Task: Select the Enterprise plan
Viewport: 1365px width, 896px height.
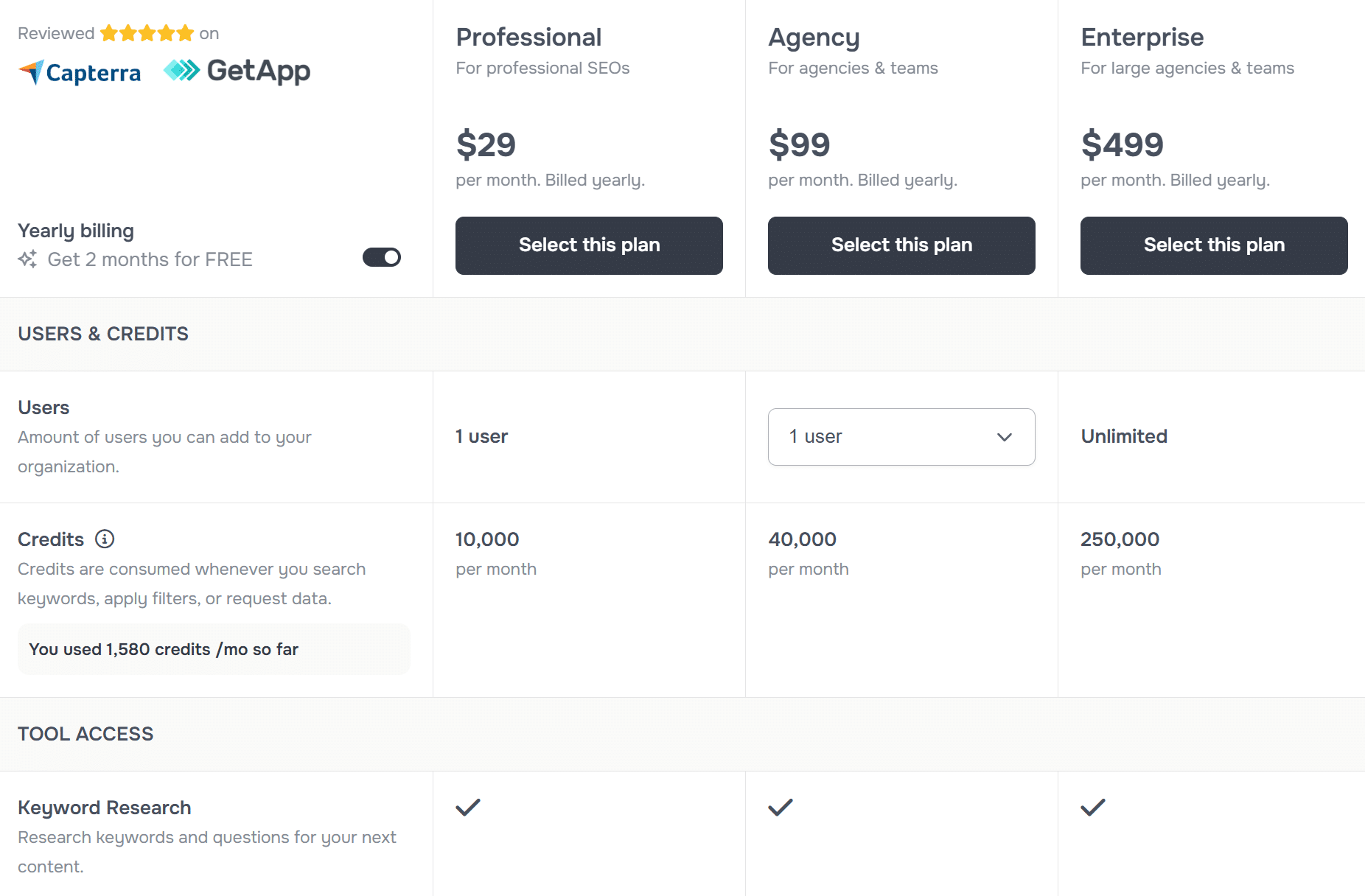Action: (x=1213, y=245)
